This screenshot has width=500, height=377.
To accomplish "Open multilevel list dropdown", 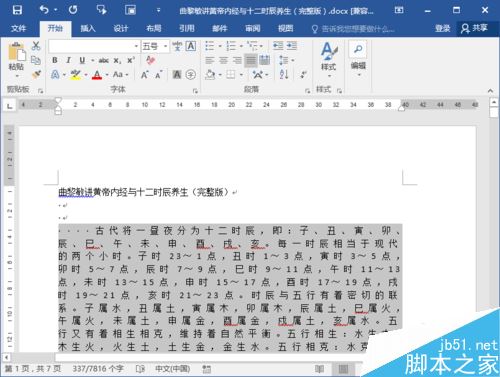I will click(261, 46).
